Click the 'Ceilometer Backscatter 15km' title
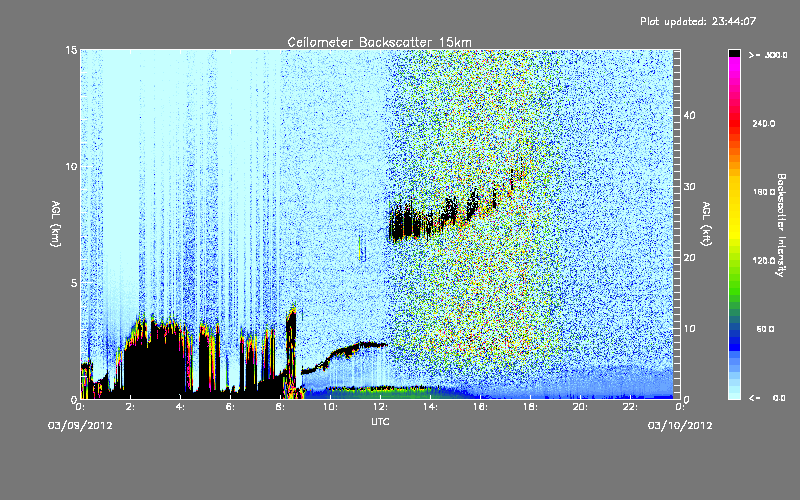800x500 pixels. pyautogui.click(x=379, y=42)
